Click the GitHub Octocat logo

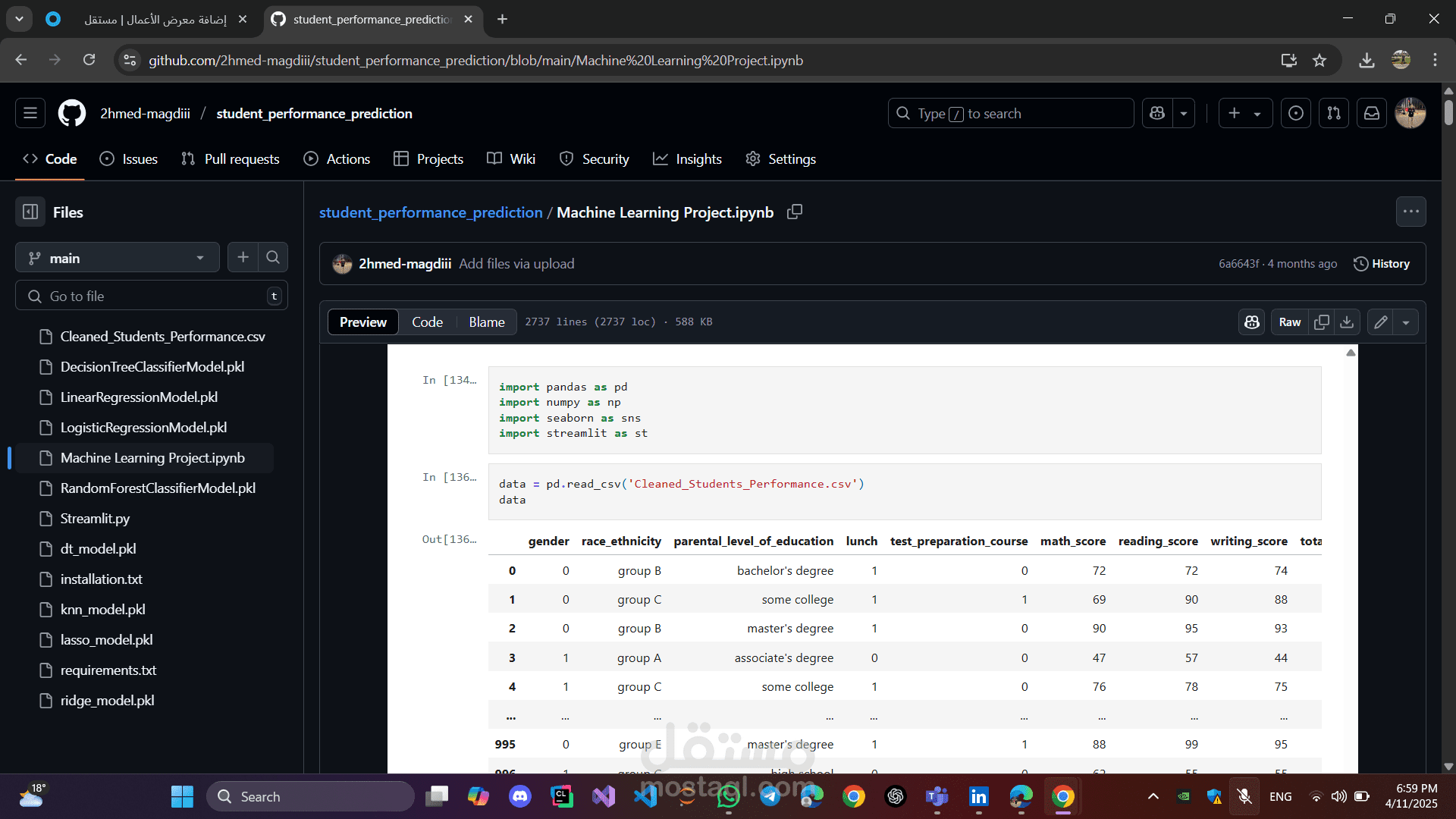pyautogui.click(x=72, y=114)
